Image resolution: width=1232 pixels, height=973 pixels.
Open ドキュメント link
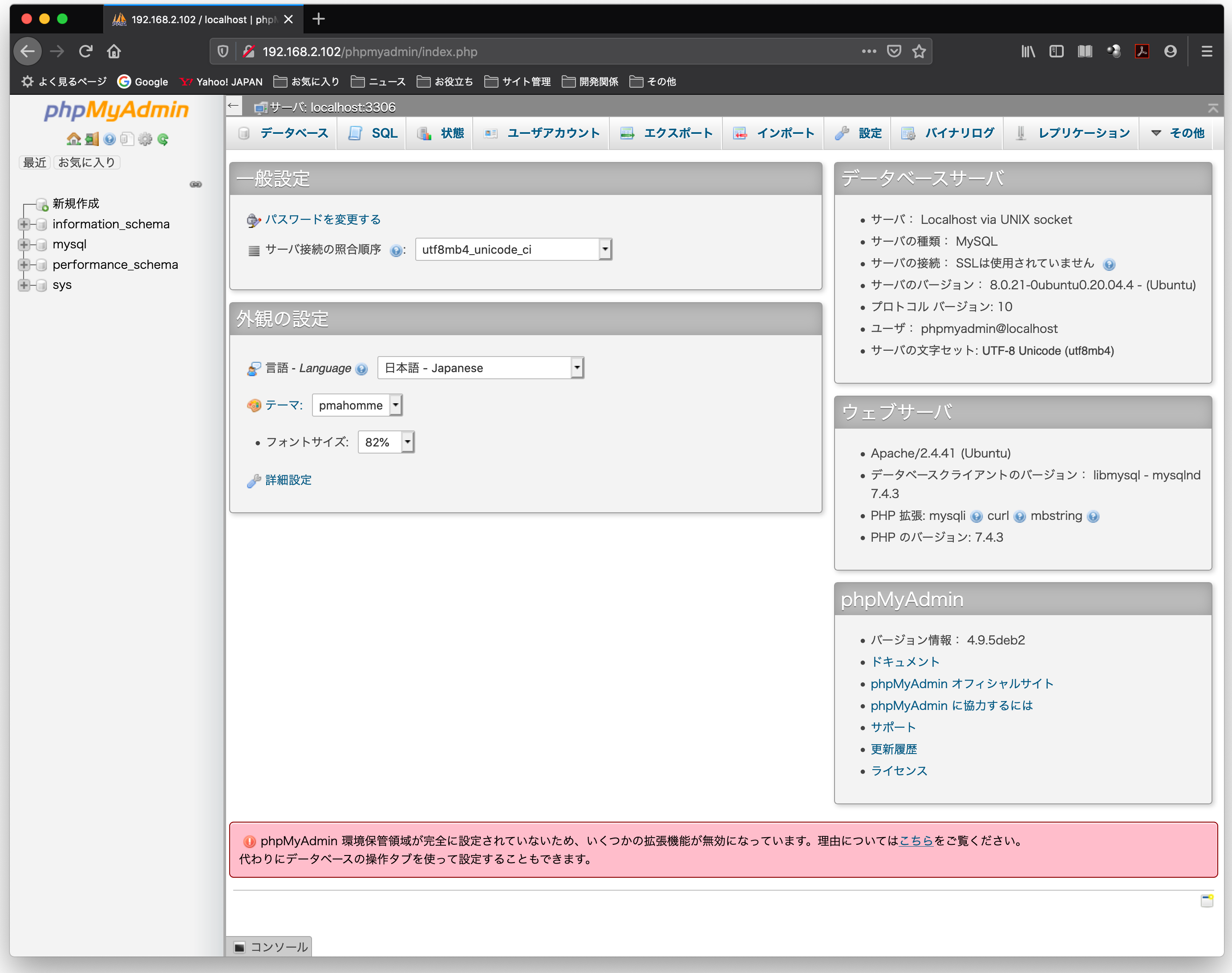(905, 662)
